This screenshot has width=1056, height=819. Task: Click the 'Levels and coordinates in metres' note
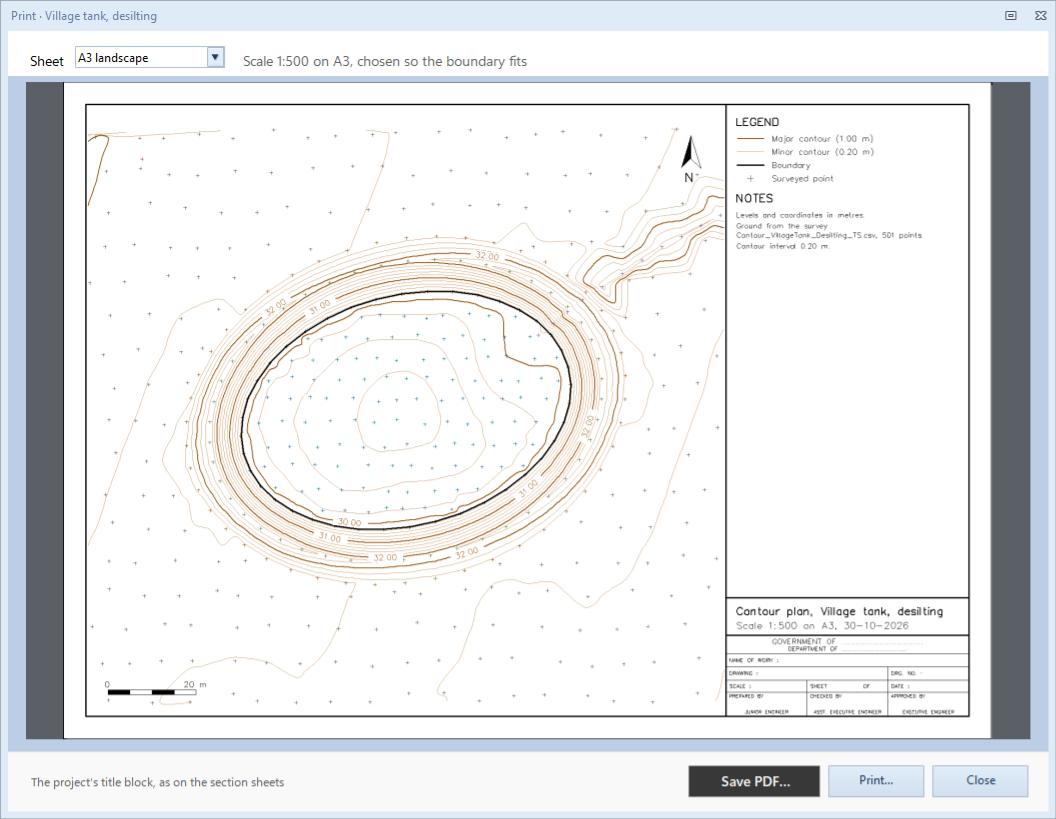pos(799,216)
